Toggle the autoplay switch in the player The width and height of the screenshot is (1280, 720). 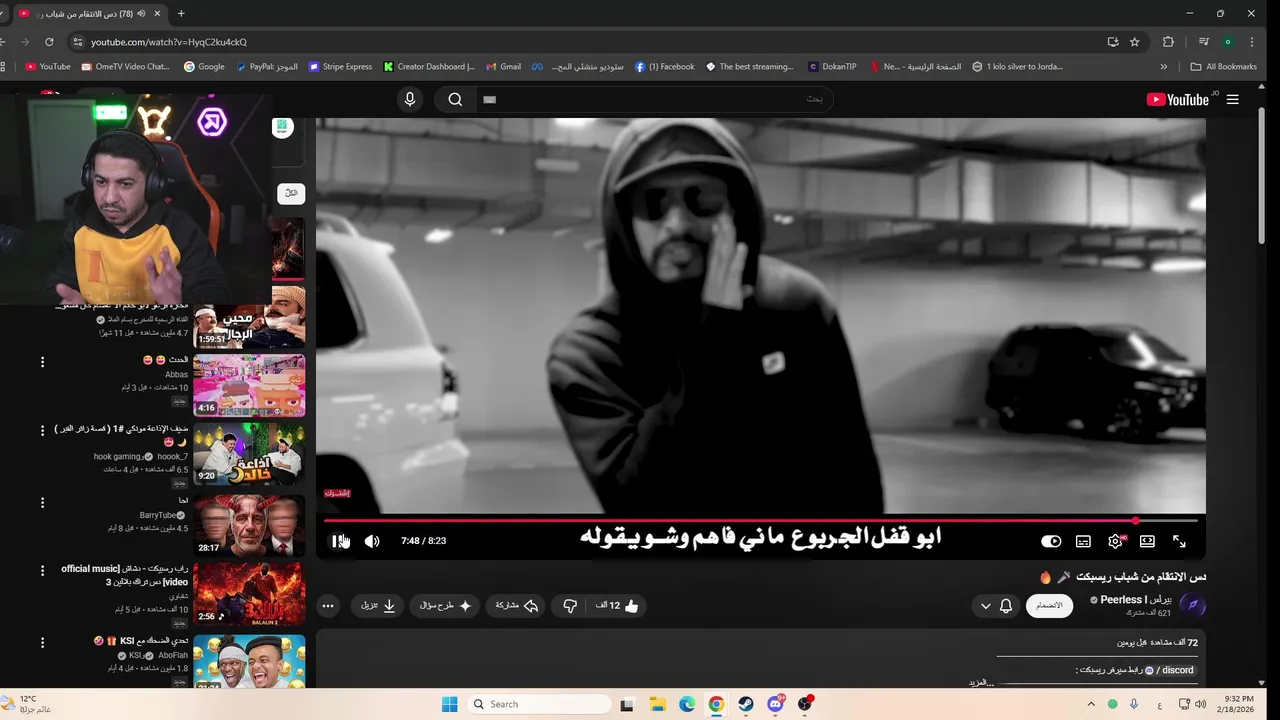pos(1051,541)
